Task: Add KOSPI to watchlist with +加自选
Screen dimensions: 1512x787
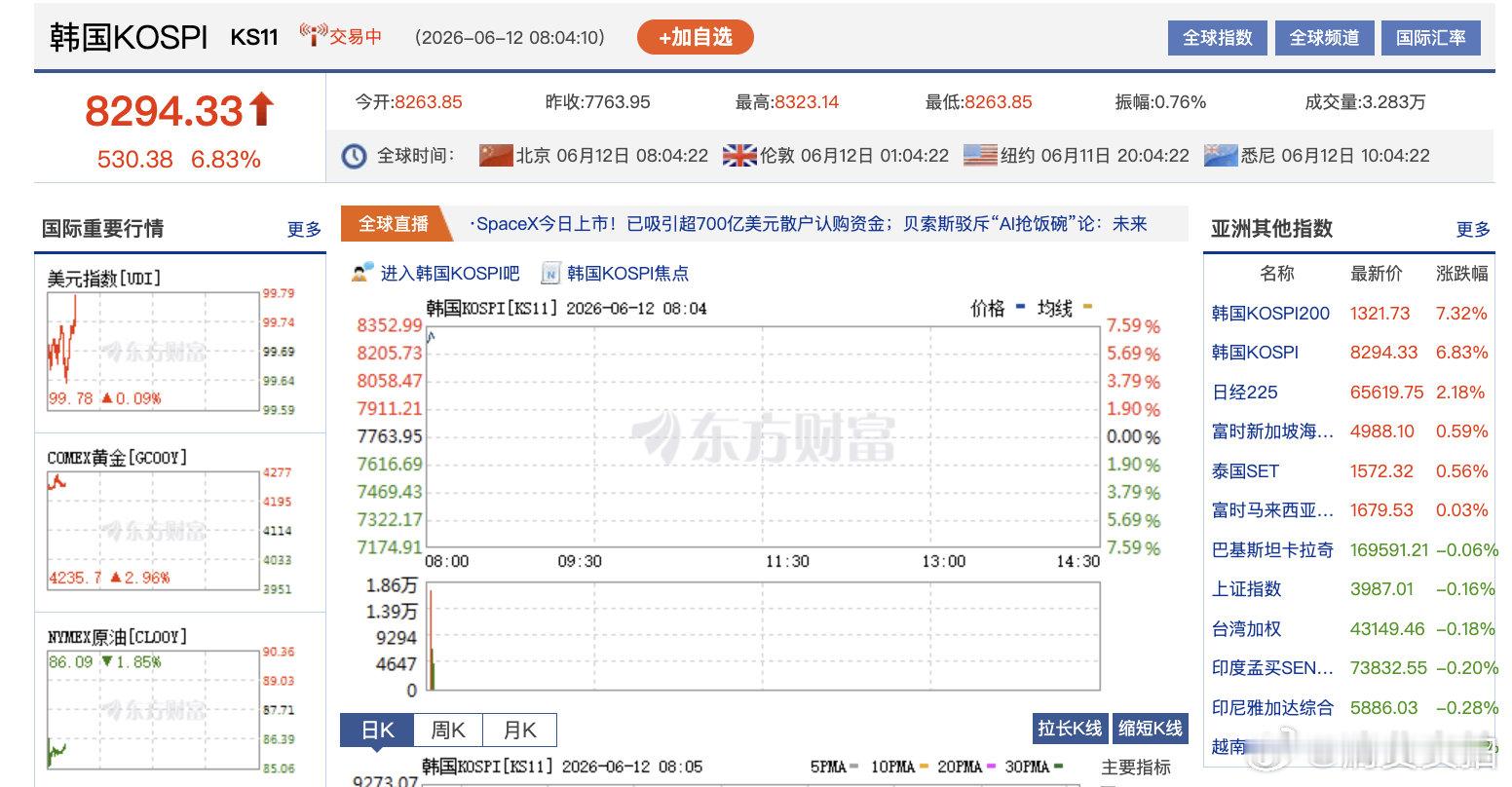Action: (x=695, y=37)
